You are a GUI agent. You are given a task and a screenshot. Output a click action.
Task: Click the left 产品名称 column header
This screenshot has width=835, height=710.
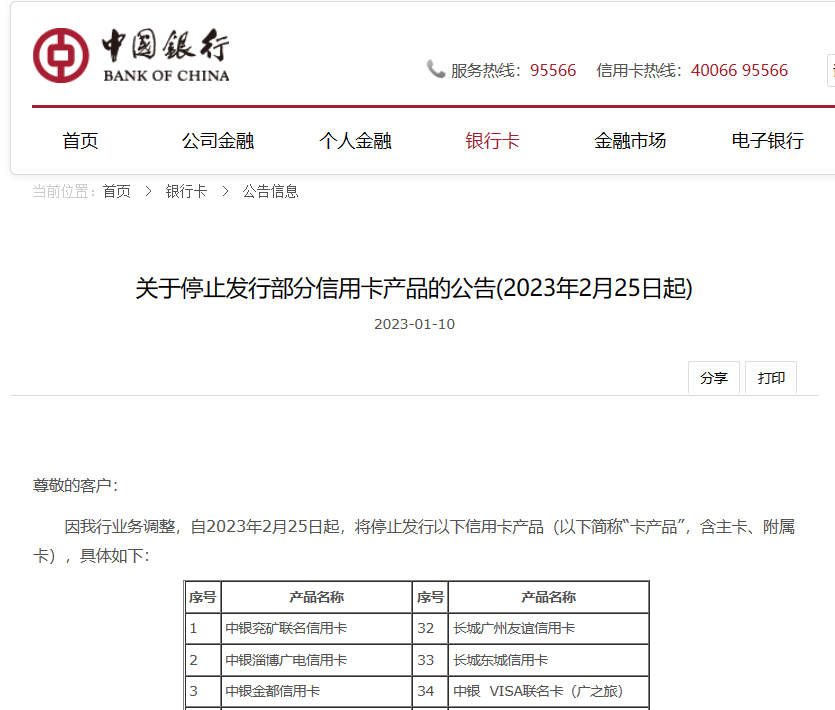click(316, 597)
